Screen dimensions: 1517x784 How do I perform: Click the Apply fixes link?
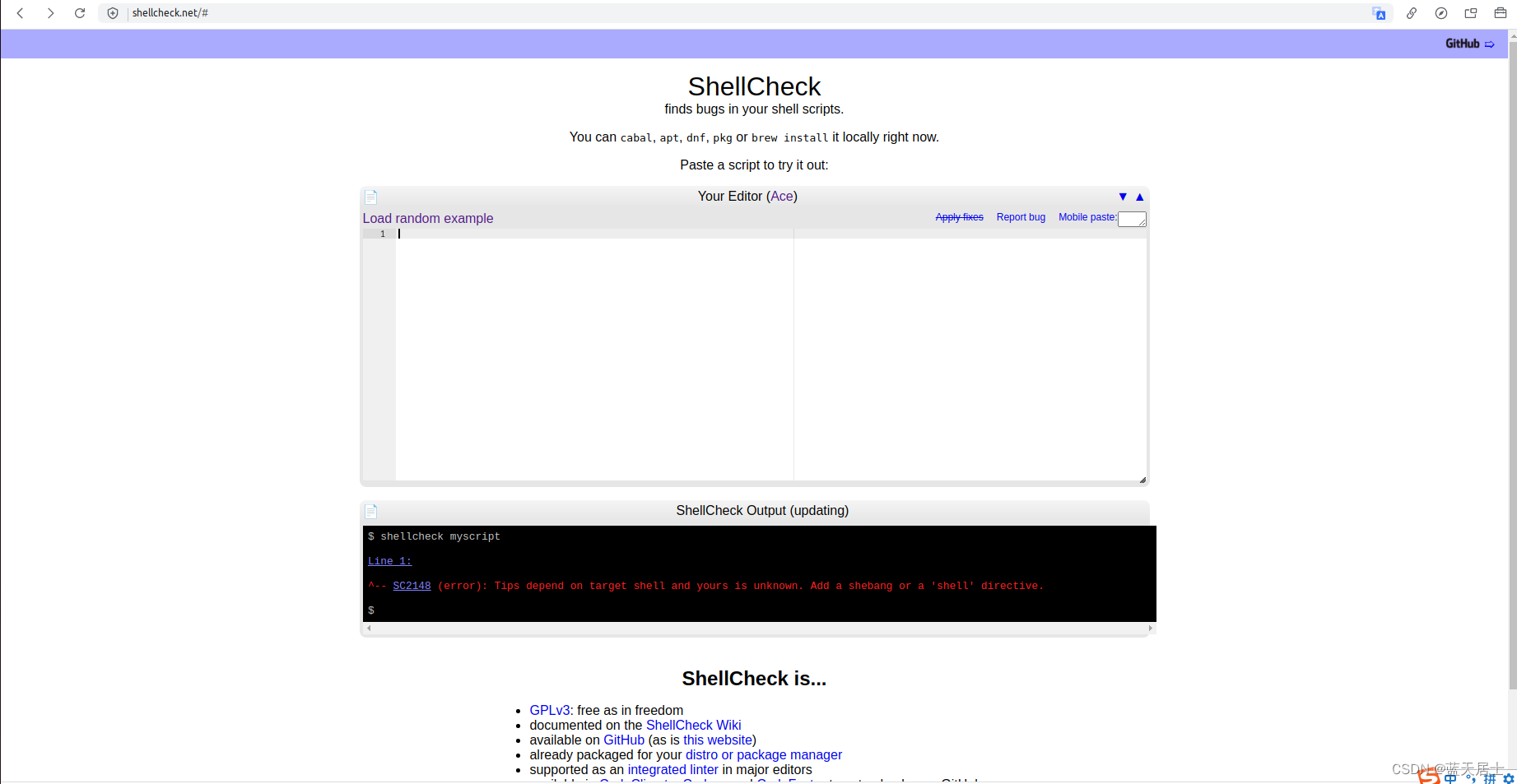tap(960, 217)
